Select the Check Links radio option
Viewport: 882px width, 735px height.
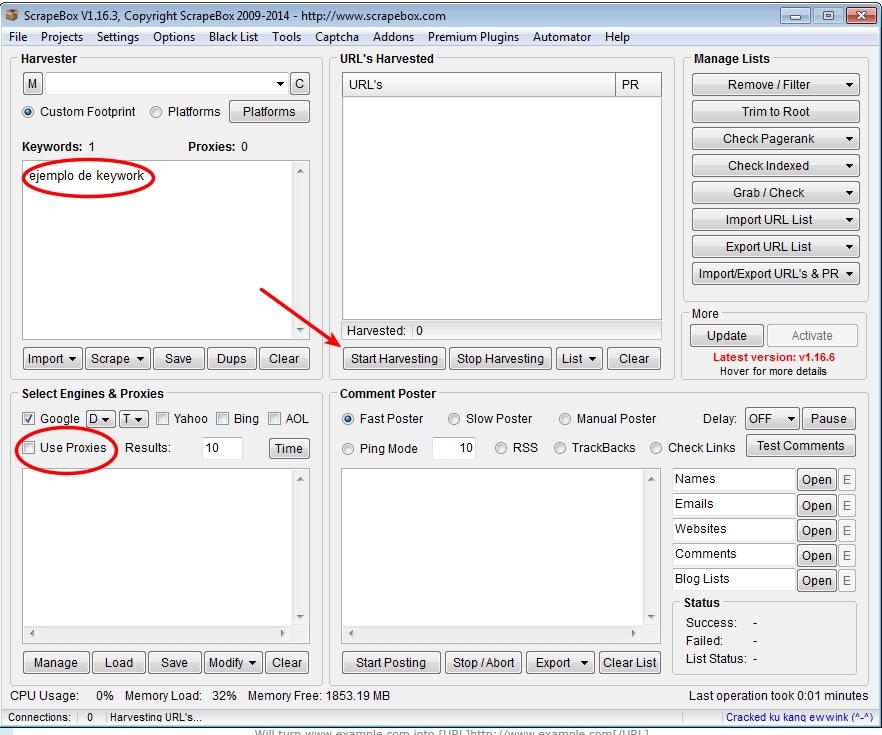click(x=656, y=448)
